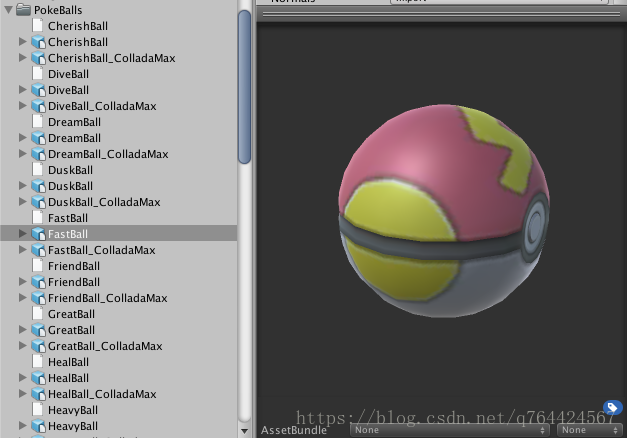Click the FriendBall model cube icon
Screen dimensions: 627x438
tap(38, 282)
